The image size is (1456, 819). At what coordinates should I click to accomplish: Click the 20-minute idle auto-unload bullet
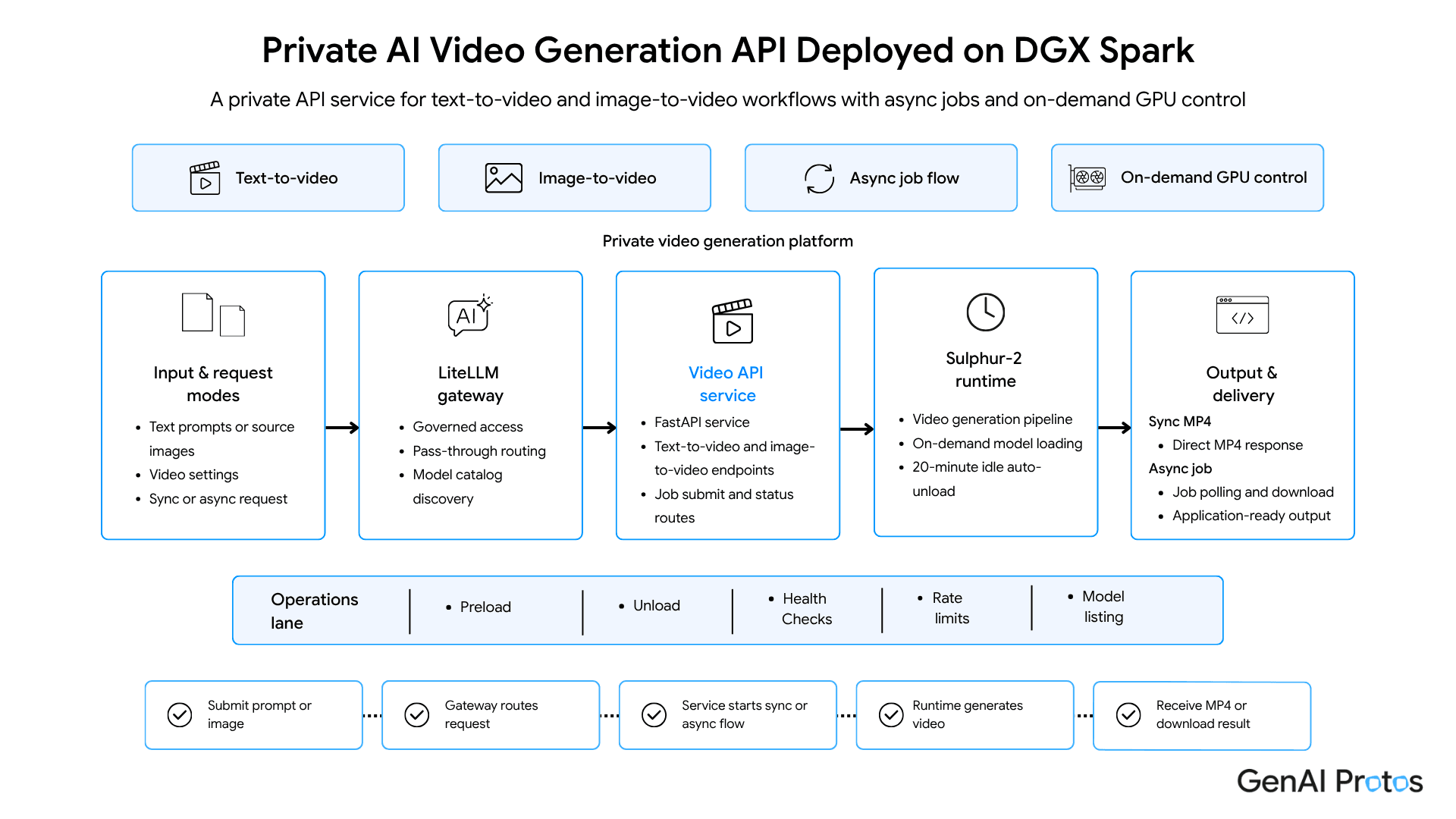click(976, 479)
